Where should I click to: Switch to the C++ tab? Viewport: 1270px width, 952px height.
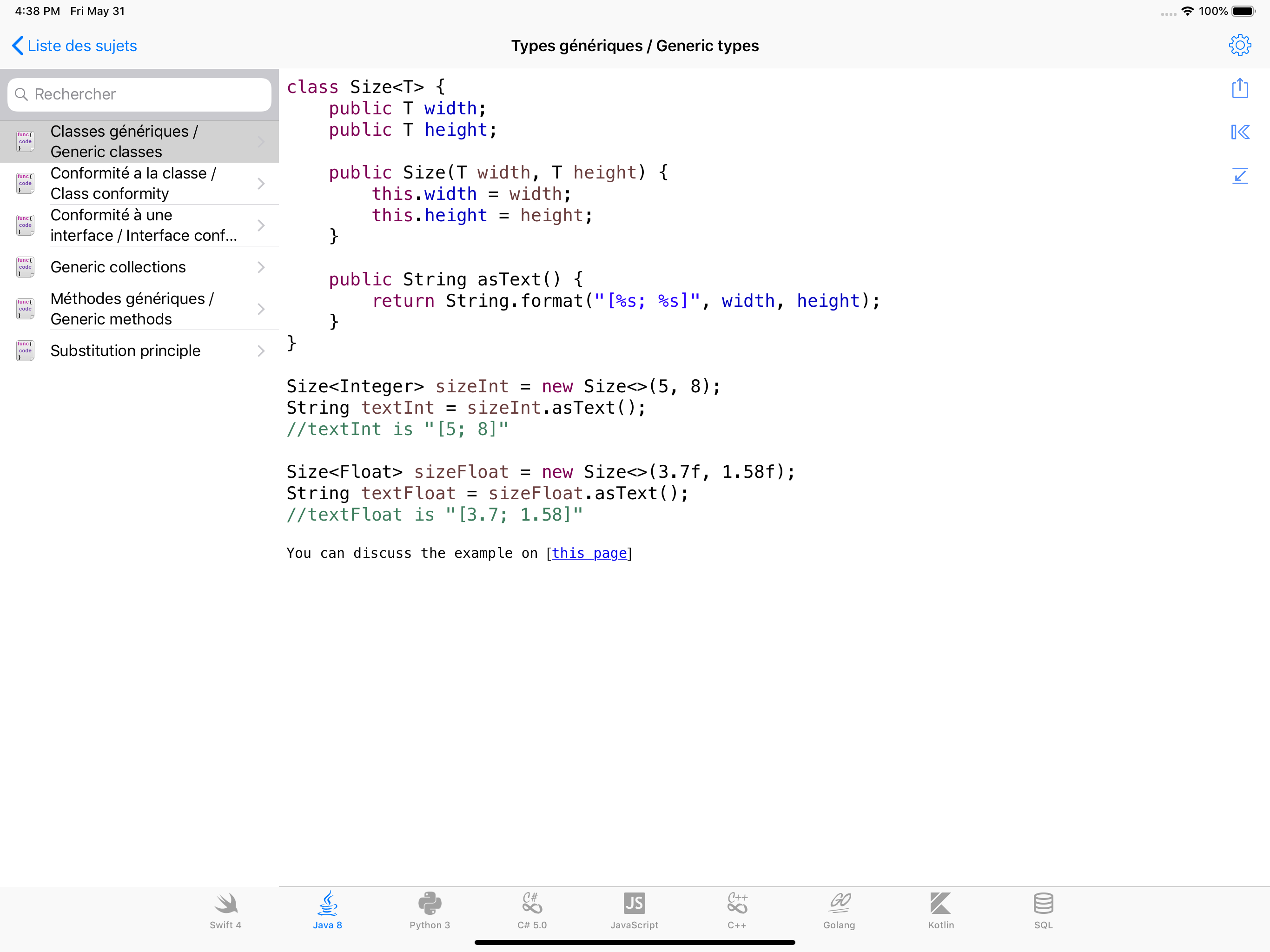tap(737, 910)
